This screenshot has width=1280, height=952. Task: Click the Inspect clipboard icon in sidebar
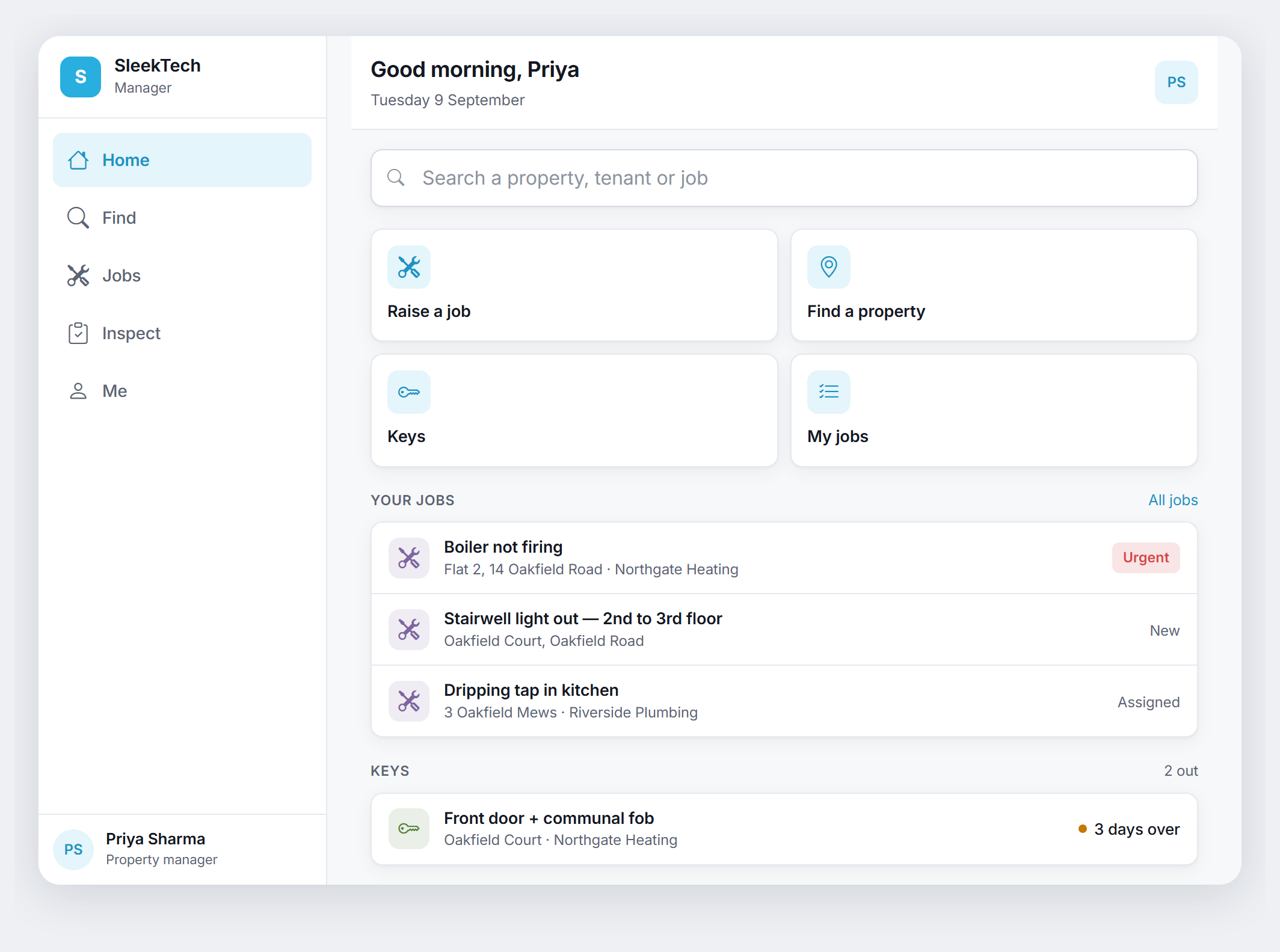tap(78, 333)
